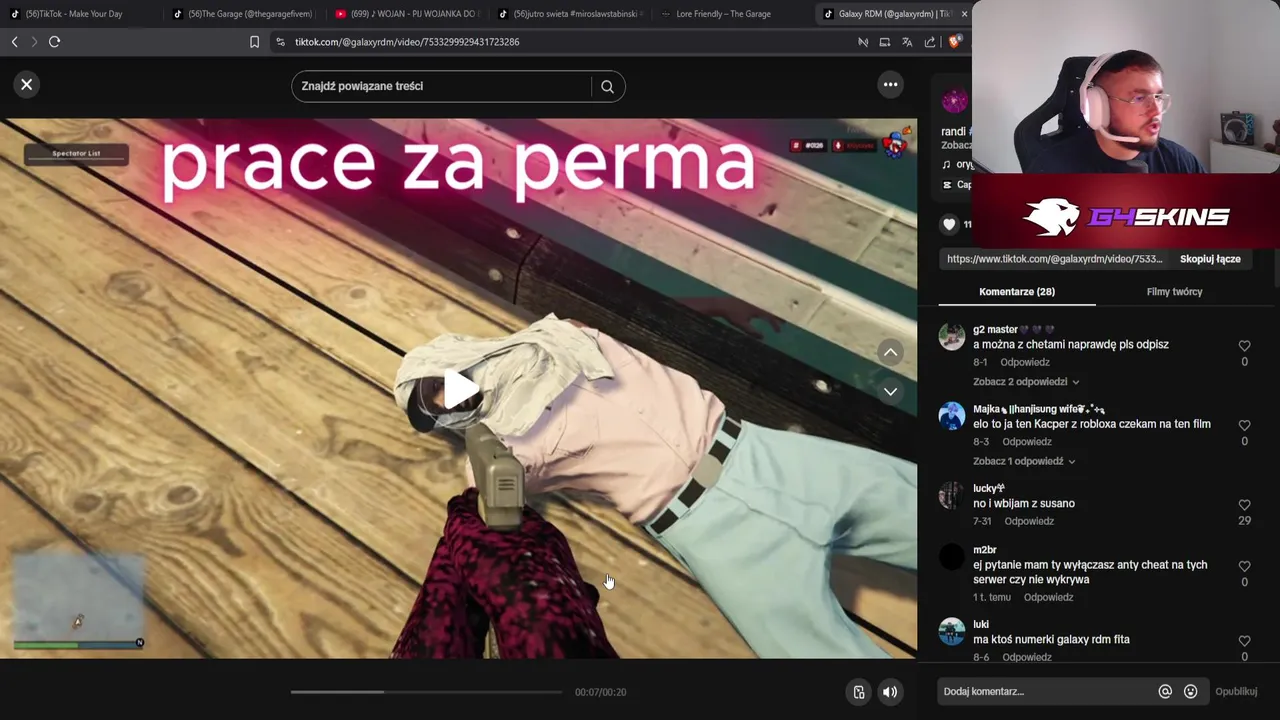Open the m2br username link
The height and width of the screenshot is (720, 1280).
pyautogui.click(x=985, y=550)
